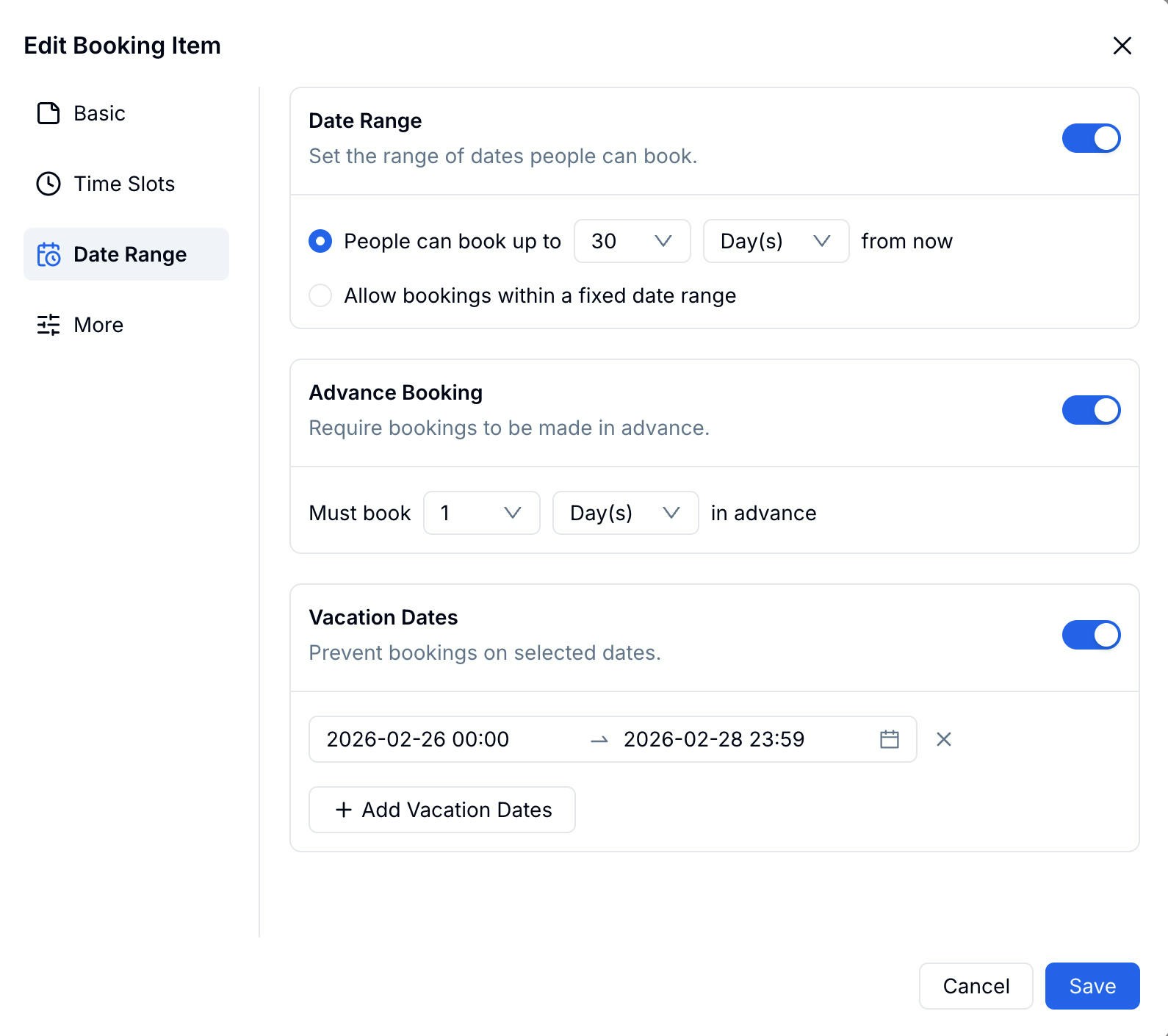Edit the vacation start date 2026-02-26 00:00

pyautogui.click(x=417, y=739)
